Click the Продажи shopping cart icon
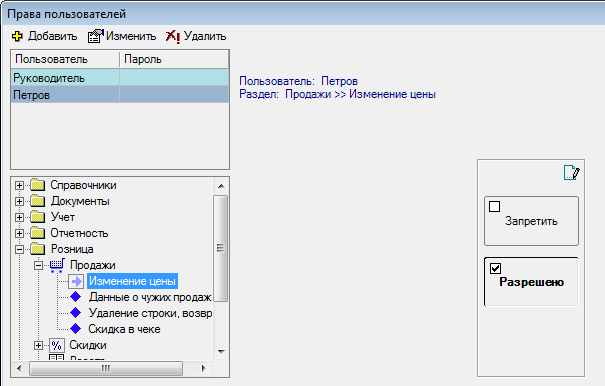Viewport: 605px width, 386px height. coord(57,266)
